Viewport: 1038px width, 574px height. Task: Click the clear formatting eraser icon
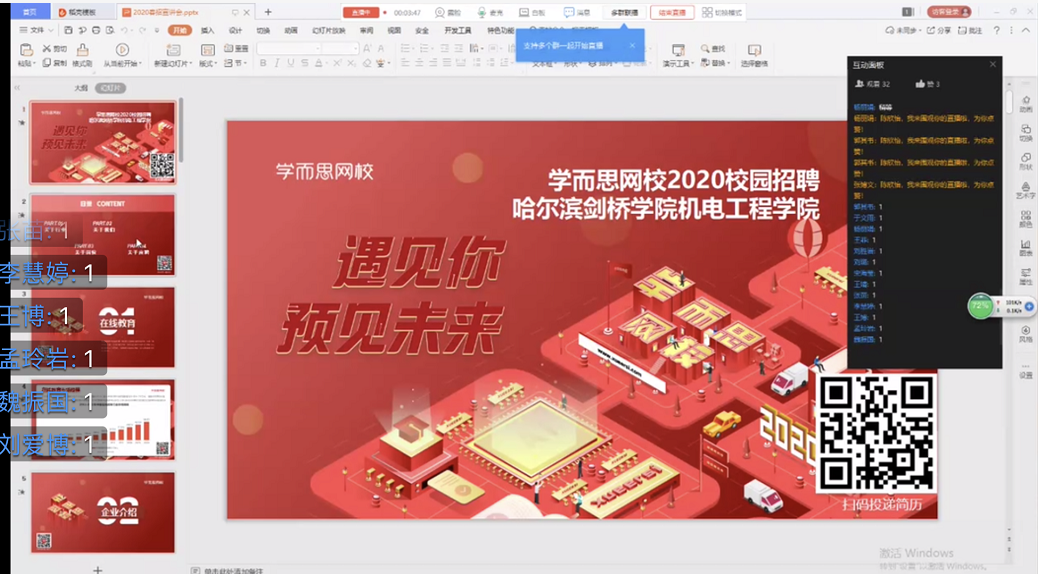pyautogui.click(x=367, y=64)
